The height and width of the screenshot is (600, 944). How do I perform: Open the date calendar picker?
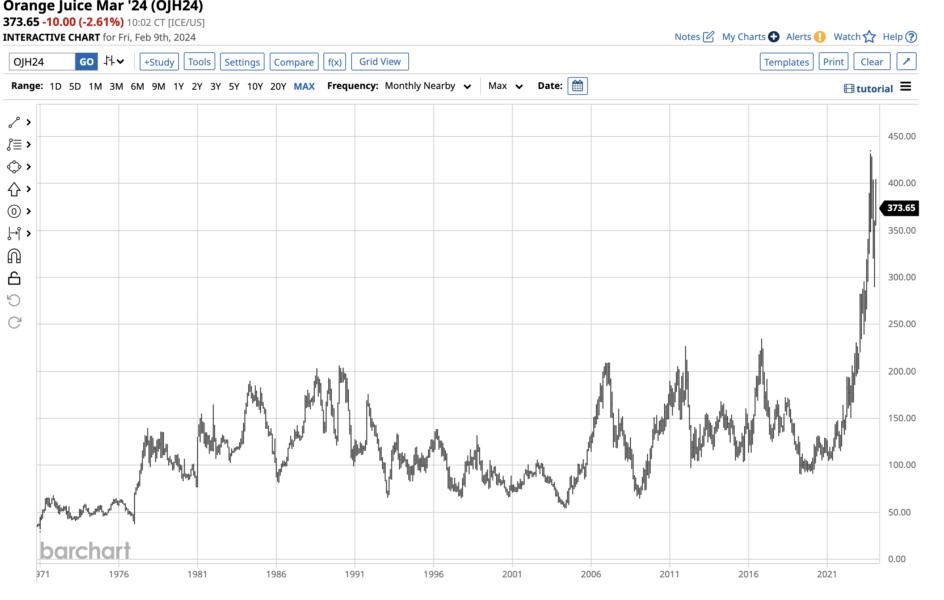pos(577,86)
